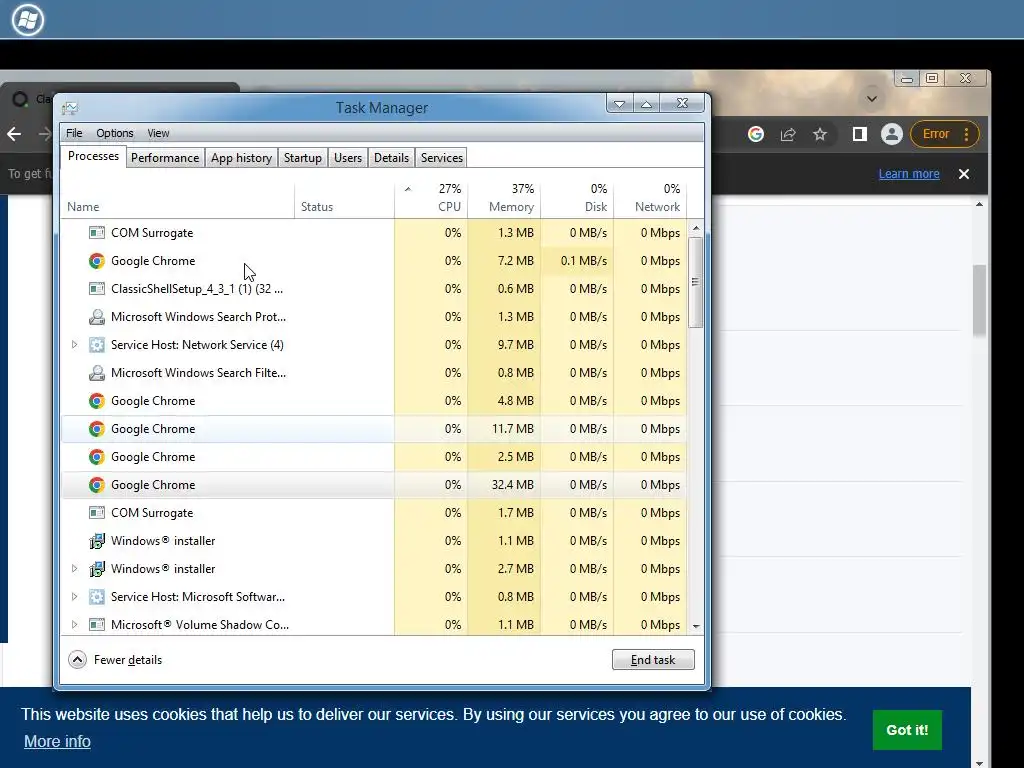Click the ClassicShellSetup process icon
The width and height of the screenshot is (1024, 768).
coord(97,289)
